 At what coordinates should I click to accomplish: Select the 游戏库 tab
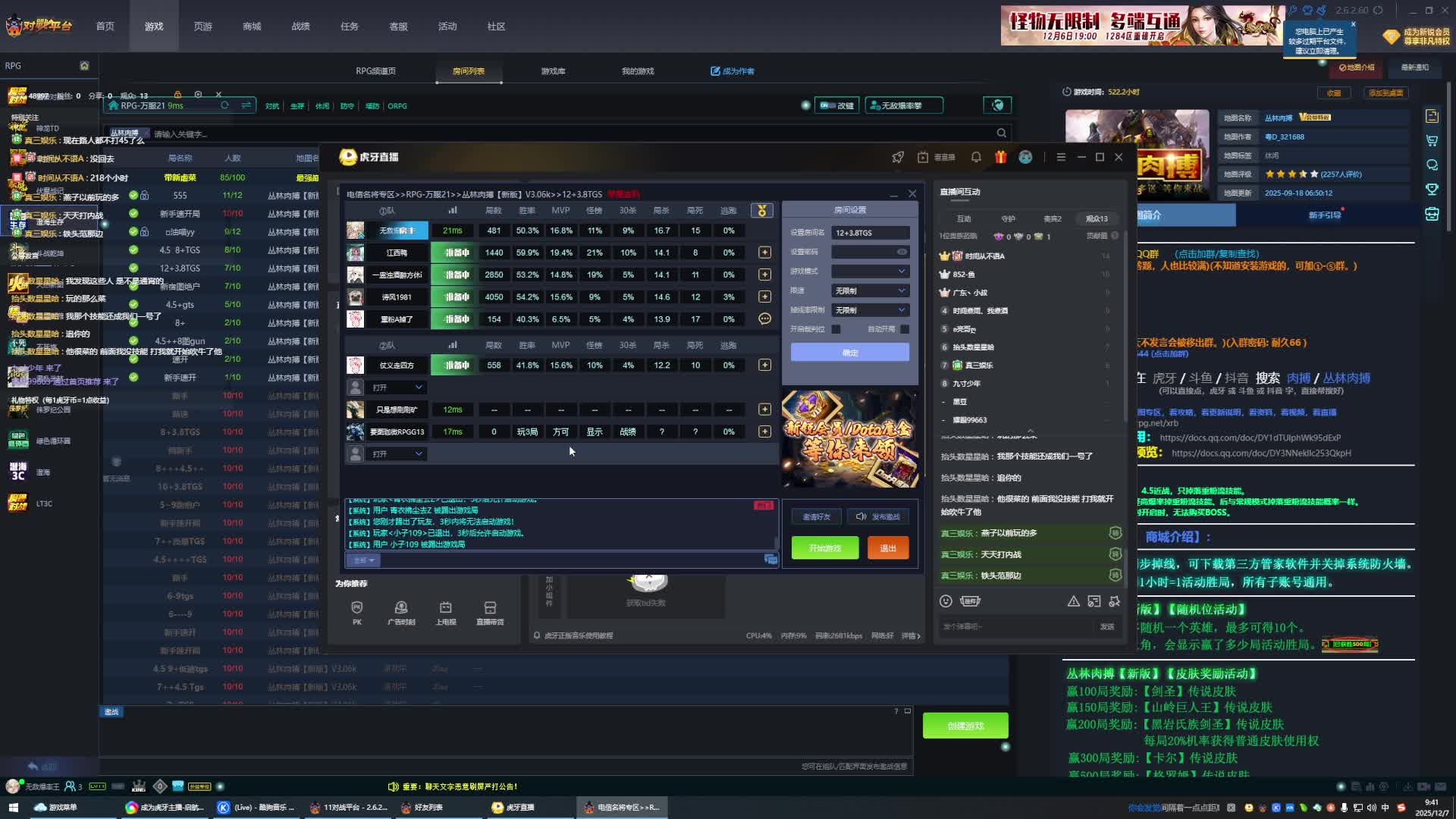[x=553, y=71]
